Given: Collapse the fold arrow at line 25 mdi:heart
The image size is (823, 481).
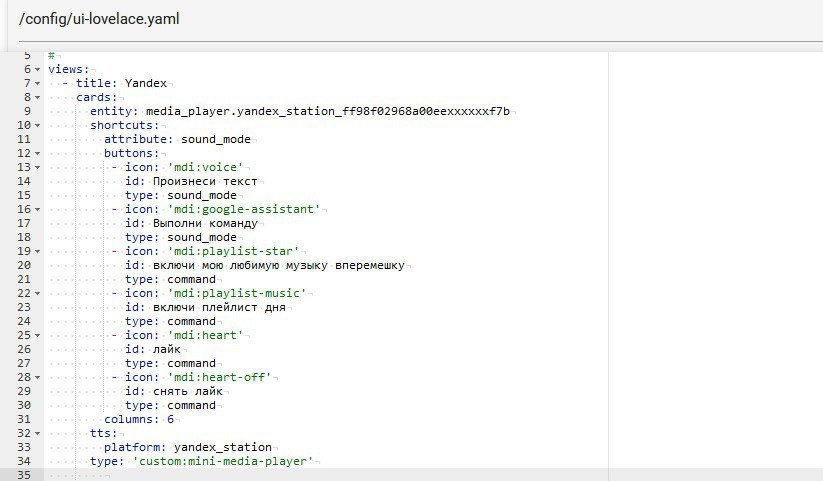Looking at the screenshot, I should tap(37, 336).
